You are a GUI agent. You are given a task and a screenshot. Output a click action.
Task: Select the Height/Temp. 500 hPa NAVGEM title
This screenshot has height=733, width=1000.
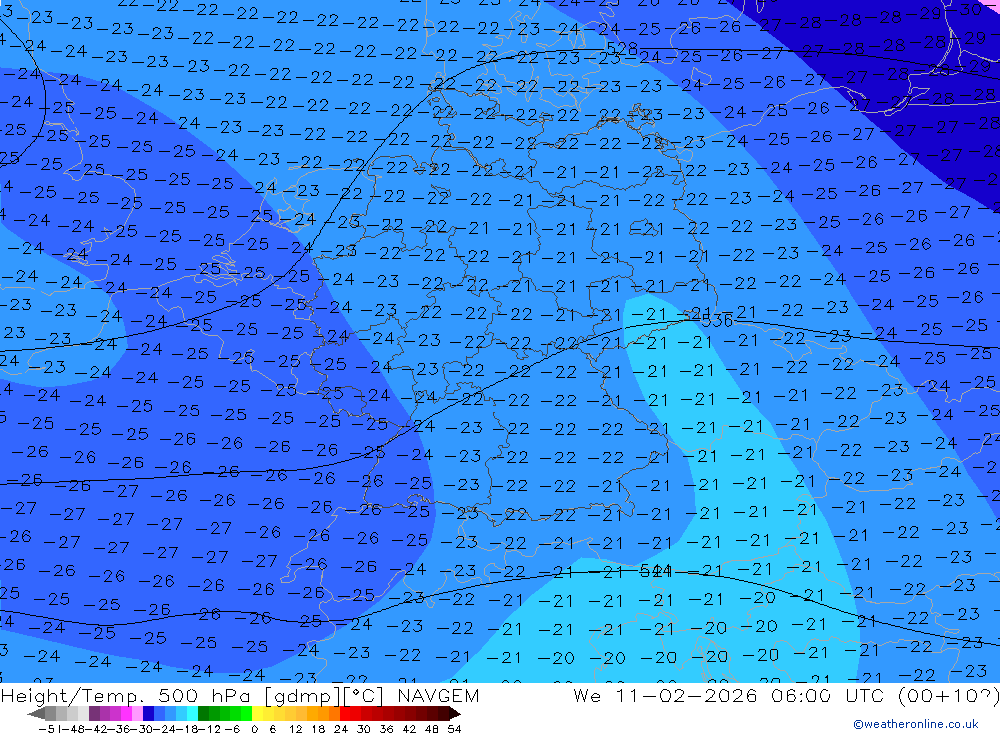[x=240, y=695]
